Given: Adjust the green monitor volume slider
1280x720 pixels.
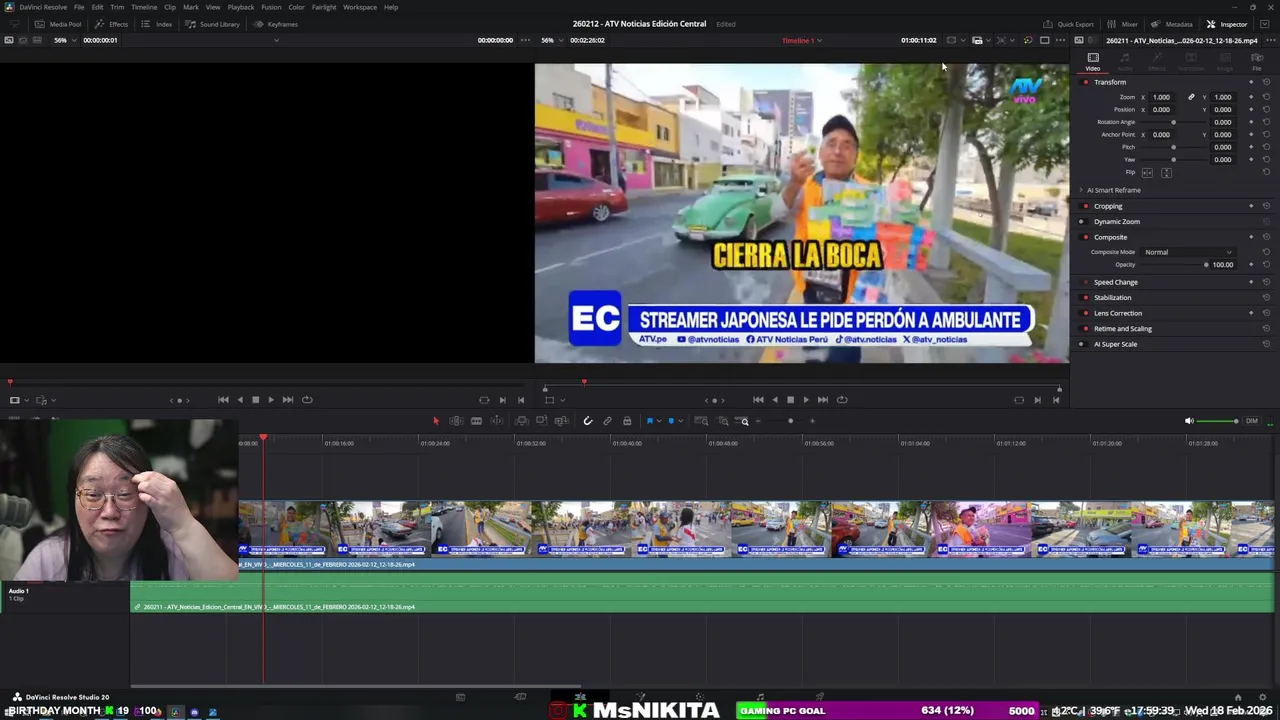Looking at the screenshot, I should 1217,421.
